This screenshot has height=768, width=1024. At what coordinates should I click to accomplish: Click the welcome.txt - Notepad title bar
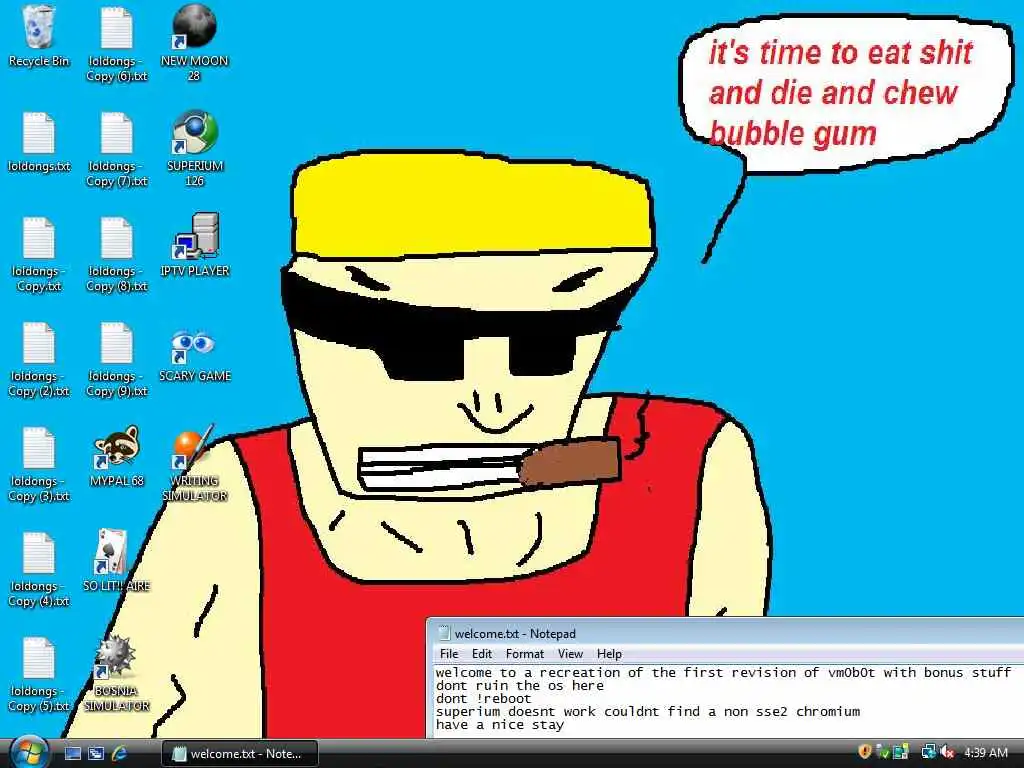[725, 633]
